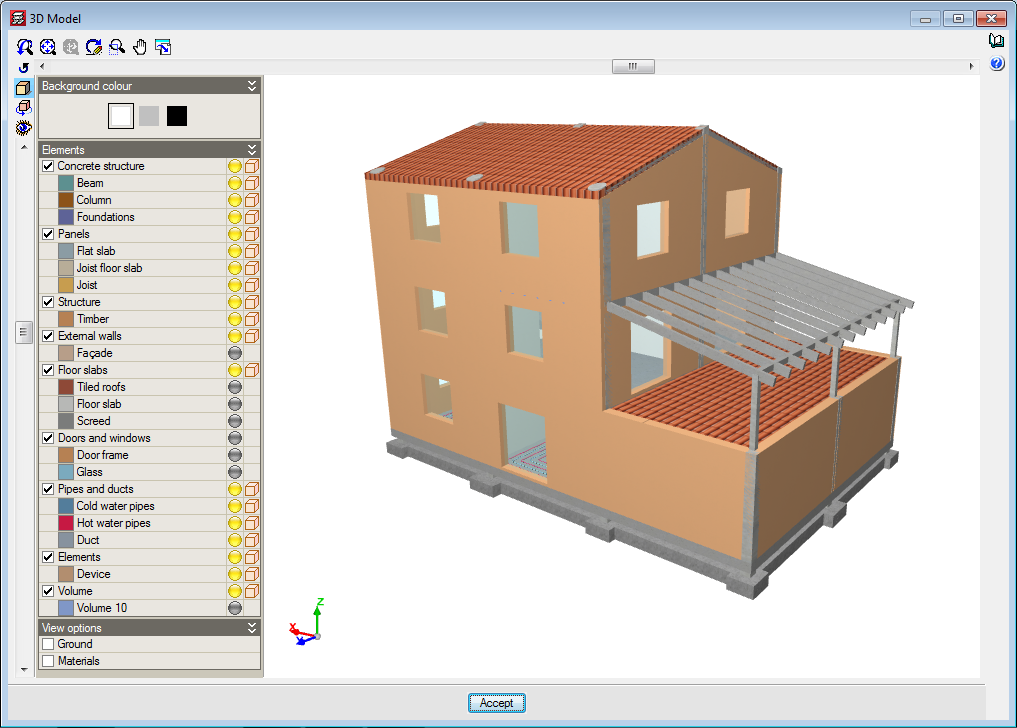Select the rotating cube orbit view icon
This screenshot has height=728, width=1017.
24,107
